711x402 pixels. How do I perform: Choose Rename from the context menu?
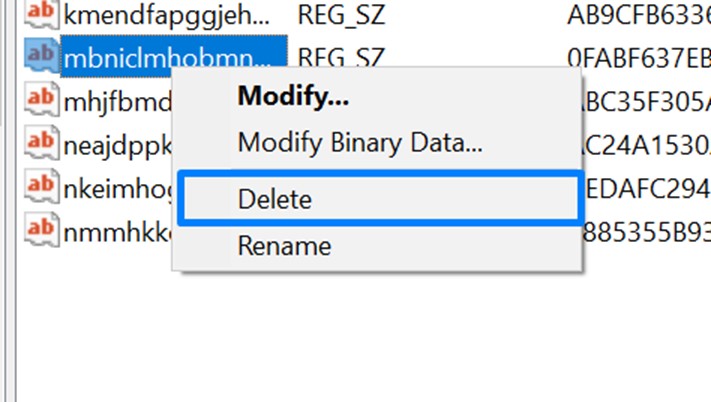coord(284,244)
